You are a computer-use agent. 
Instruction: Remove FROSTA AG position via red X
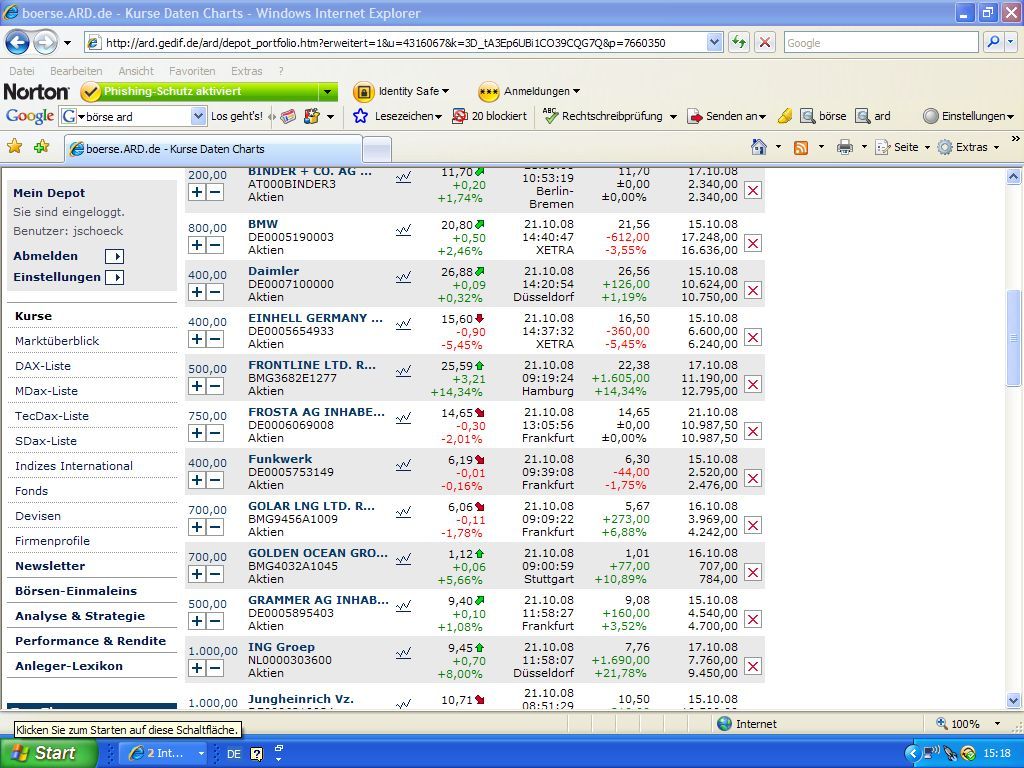coord(753,432)
